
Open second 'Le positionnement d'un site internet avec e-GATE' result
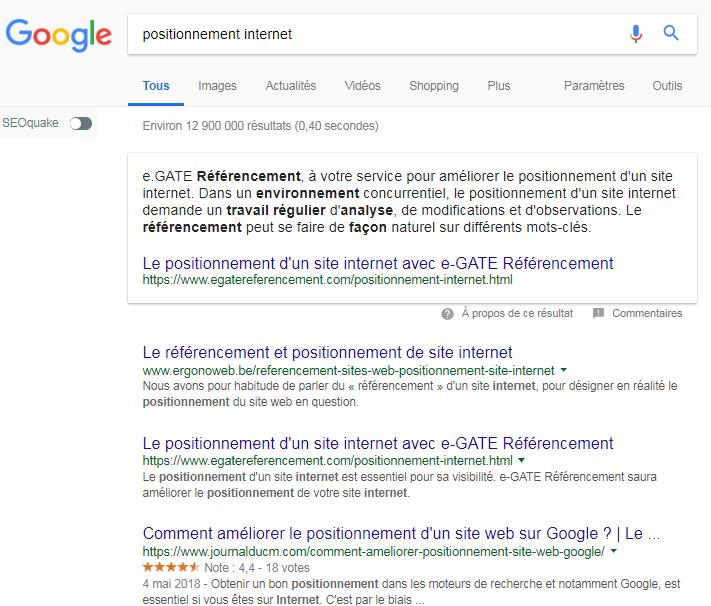coord(378,443)
